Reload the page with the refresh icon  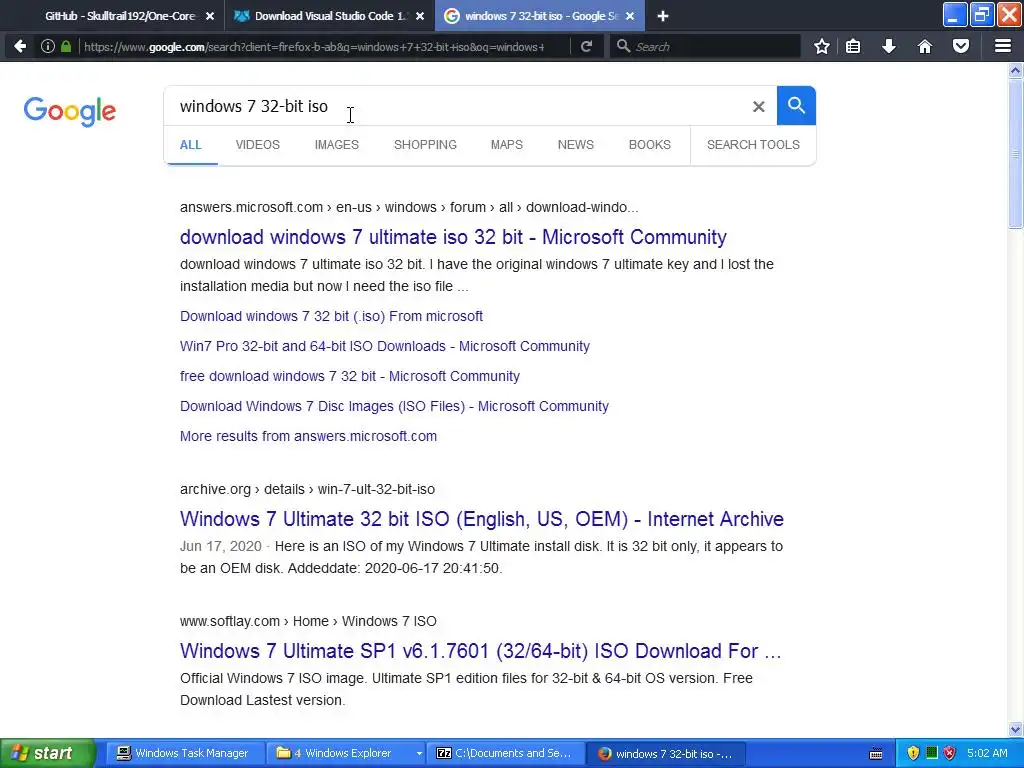pyautogui.click(x=586, y=46)
